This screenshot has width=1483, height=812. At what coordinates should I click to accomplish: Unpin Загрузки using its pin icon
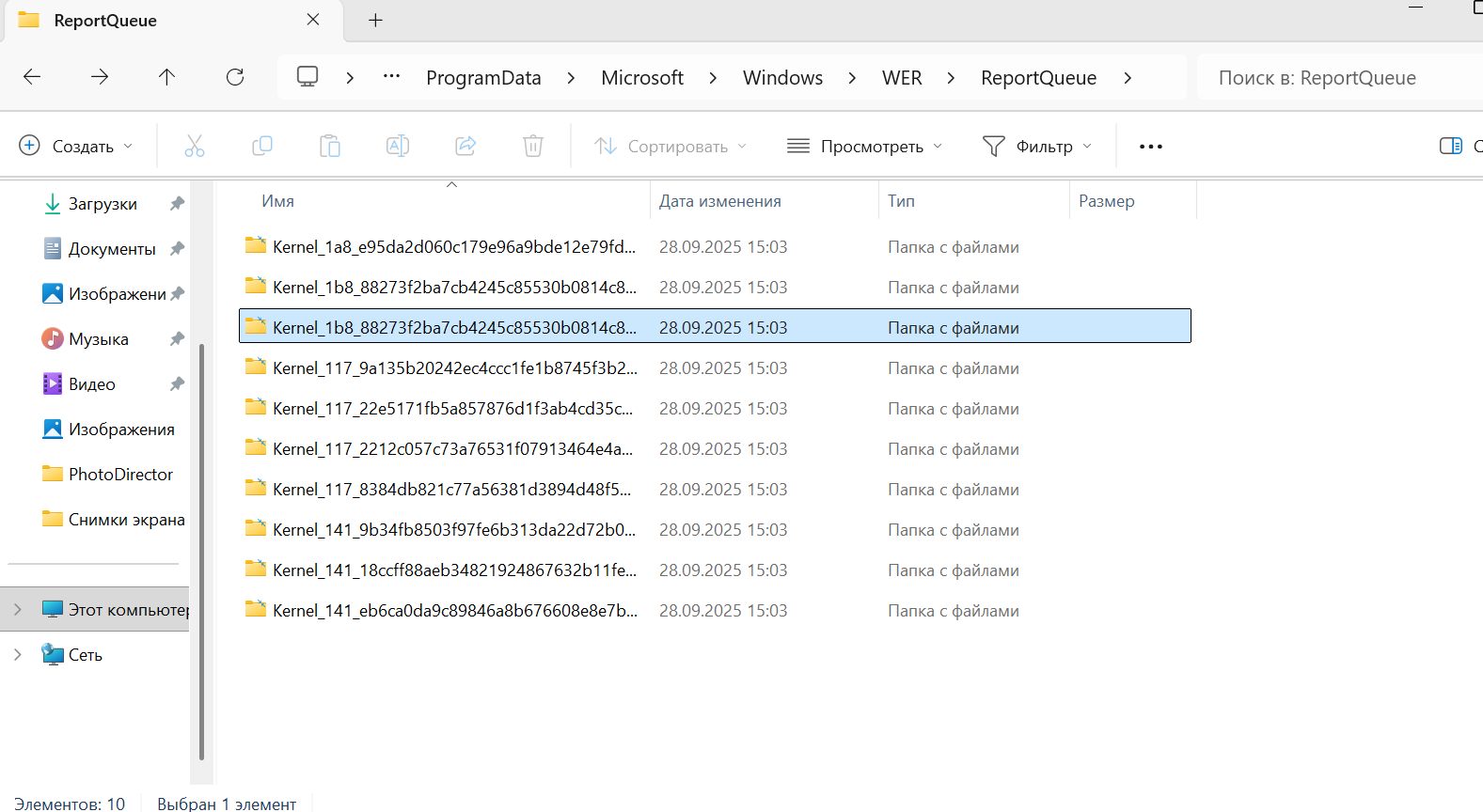click(x=177, y=203)
